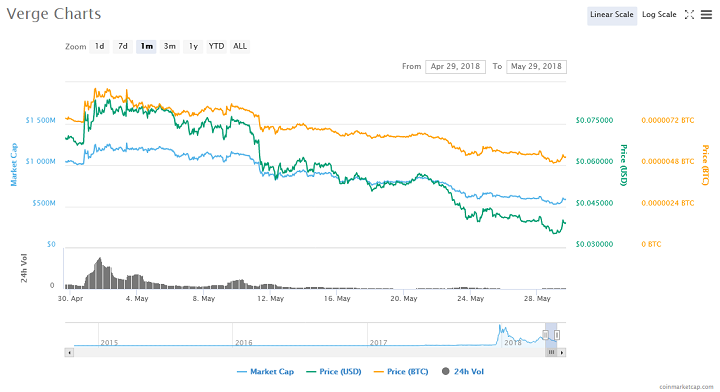Image resolution: width=720 pixels, height=392 pixels.
Task: Click the 20. May date label
Action: [404, 298]
